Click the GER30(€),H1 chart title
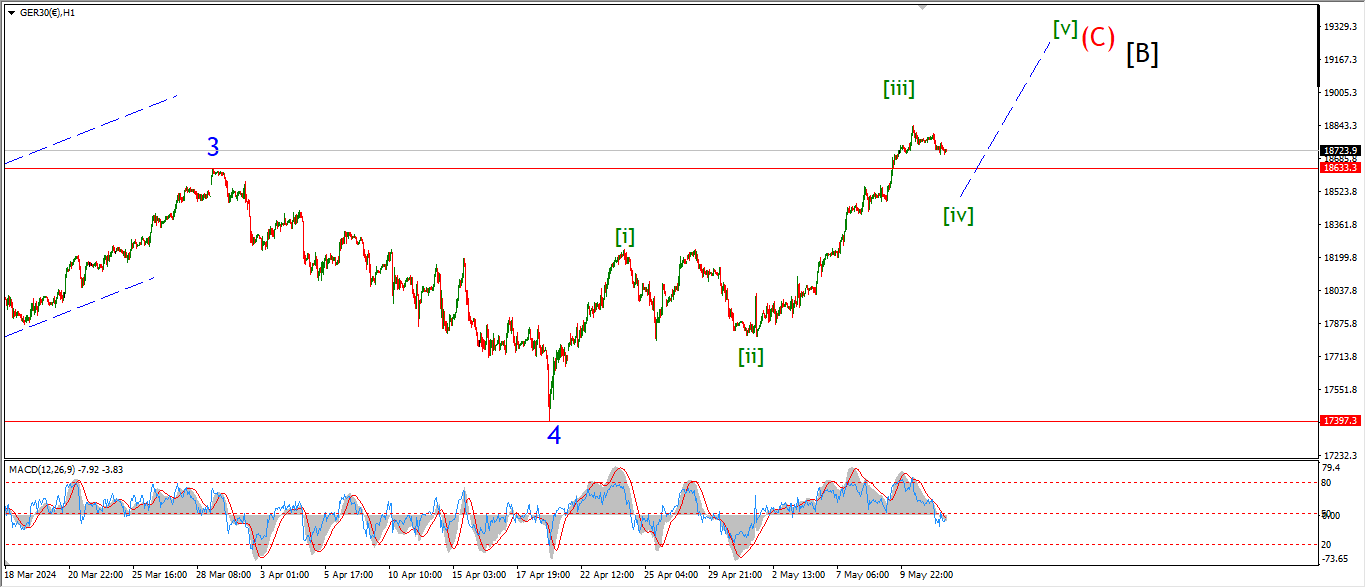 [x=47, y=12]
